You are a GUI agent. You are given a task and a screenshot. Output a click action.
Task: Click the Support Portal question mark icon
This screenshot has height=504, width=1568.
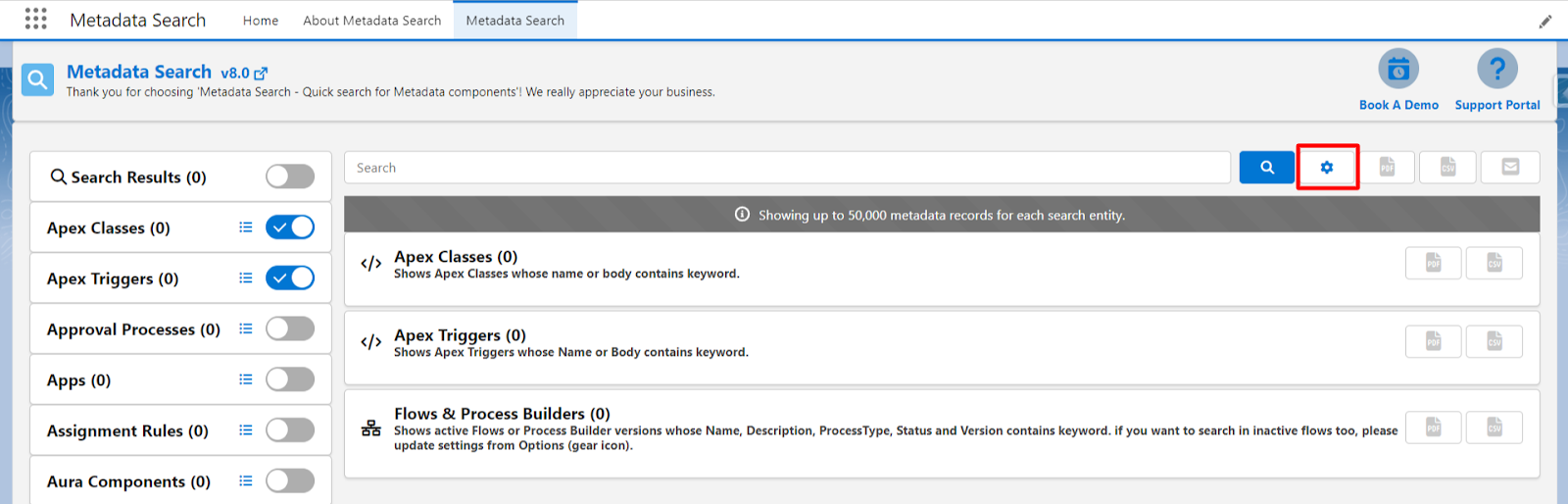1497,69
